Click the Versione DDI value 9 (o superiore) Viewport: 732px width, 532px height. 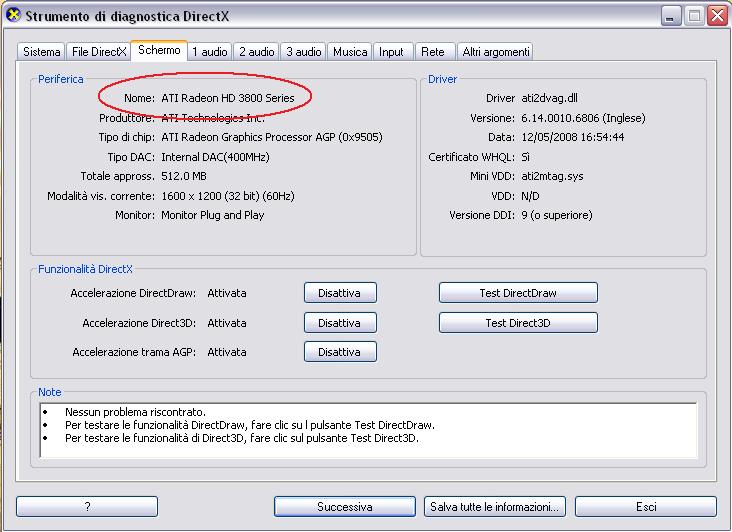pos(557,215)
